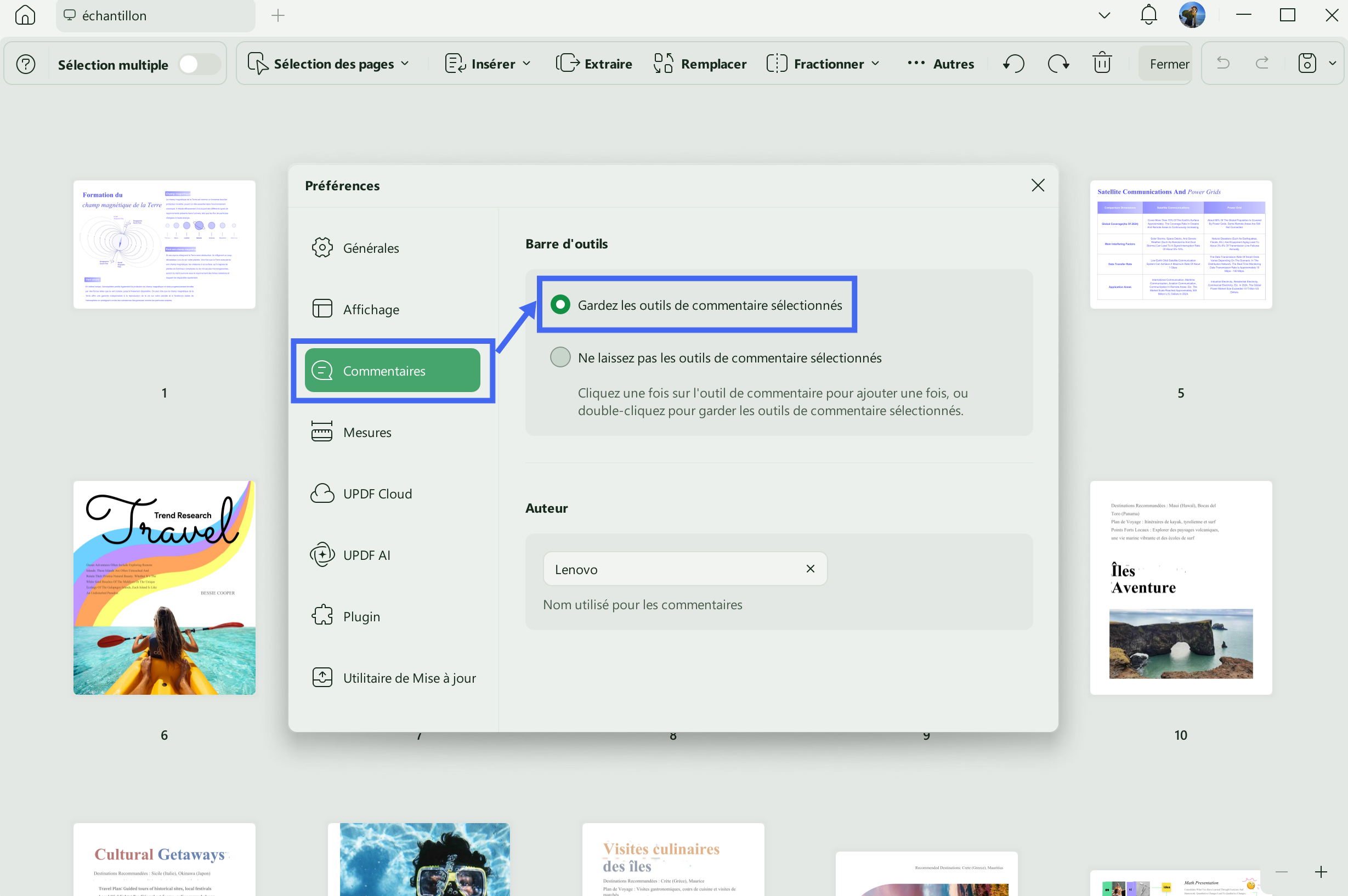Click the Plugin puzzle icon
The image size is (1348, 896).
[x=322, y=615]
